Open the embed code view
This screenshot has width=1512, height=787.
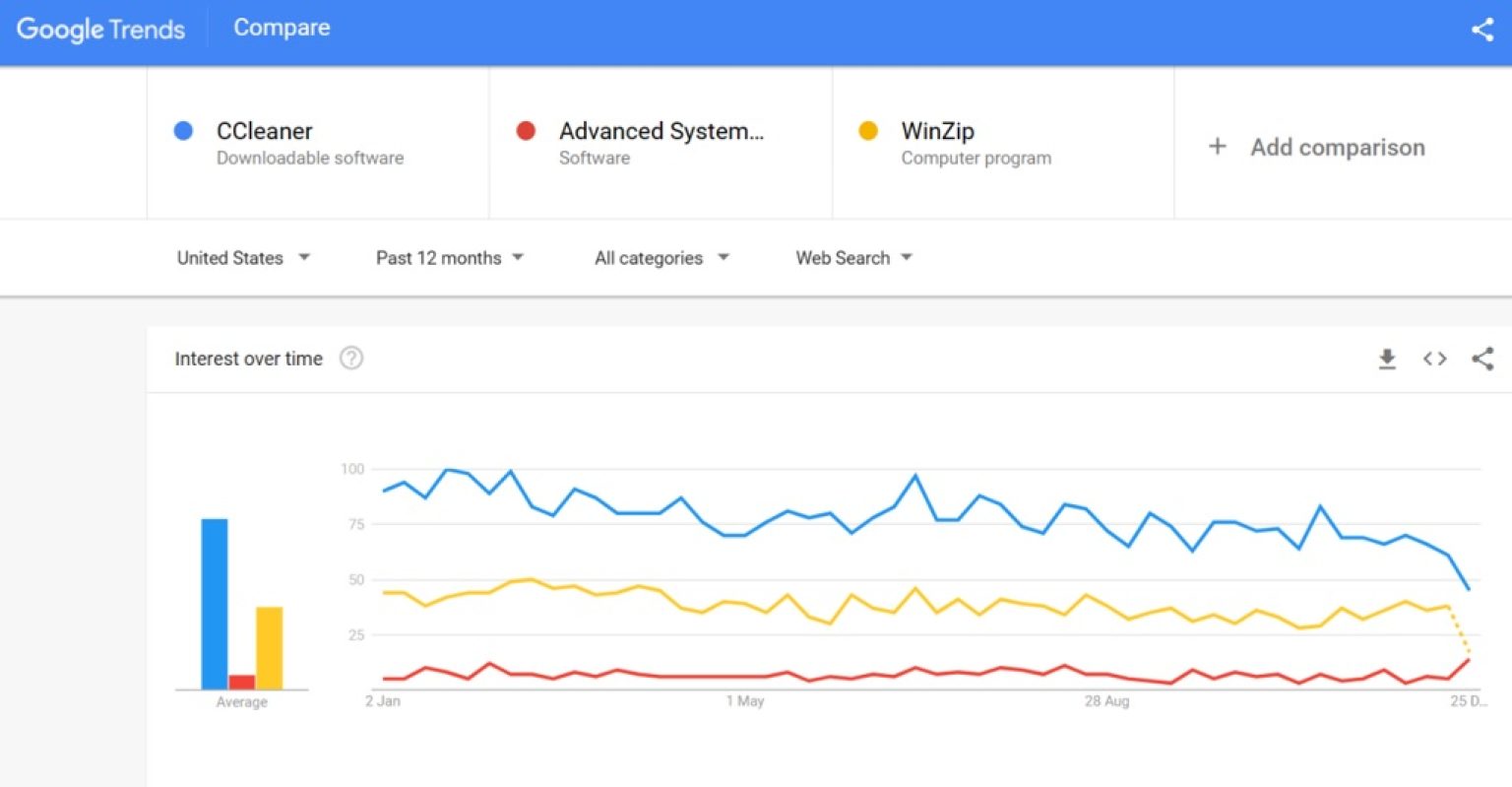tap(1434, 359)
